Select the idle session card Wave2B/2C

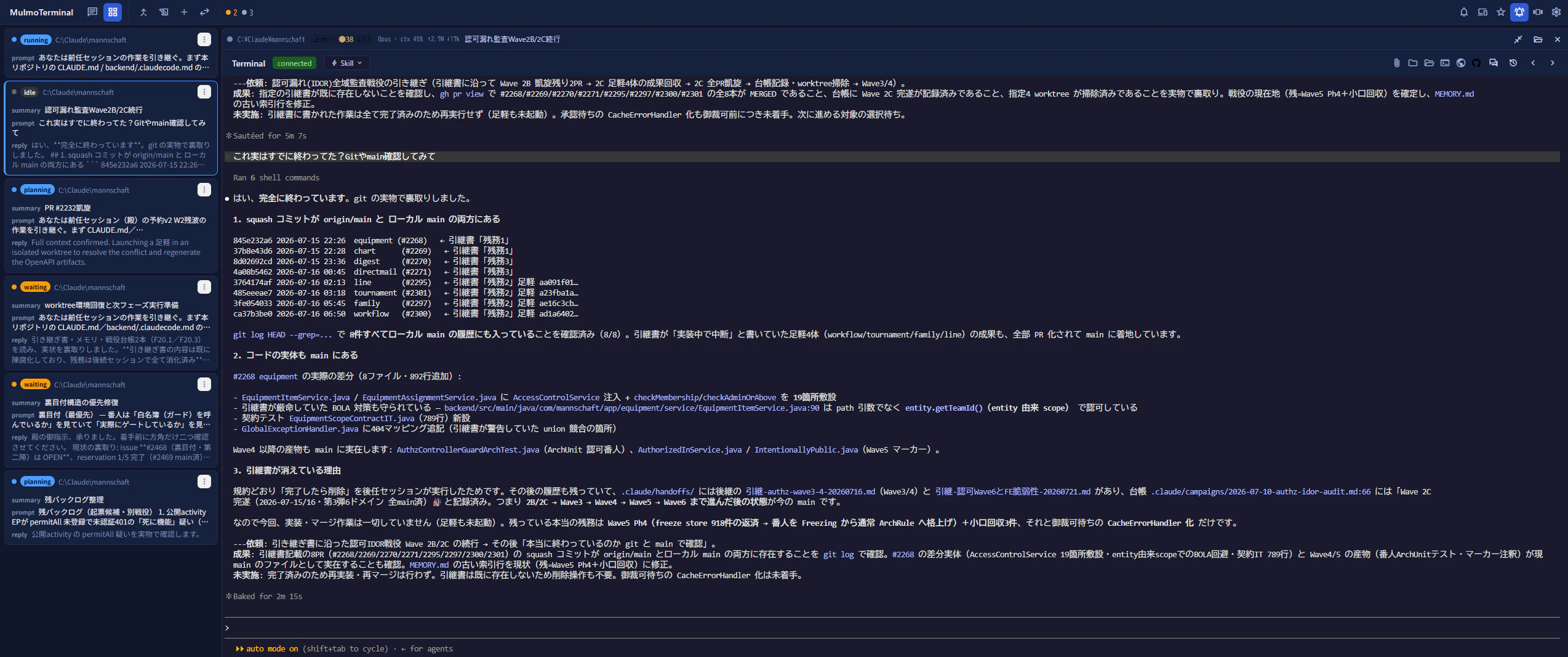pos(111,128)
